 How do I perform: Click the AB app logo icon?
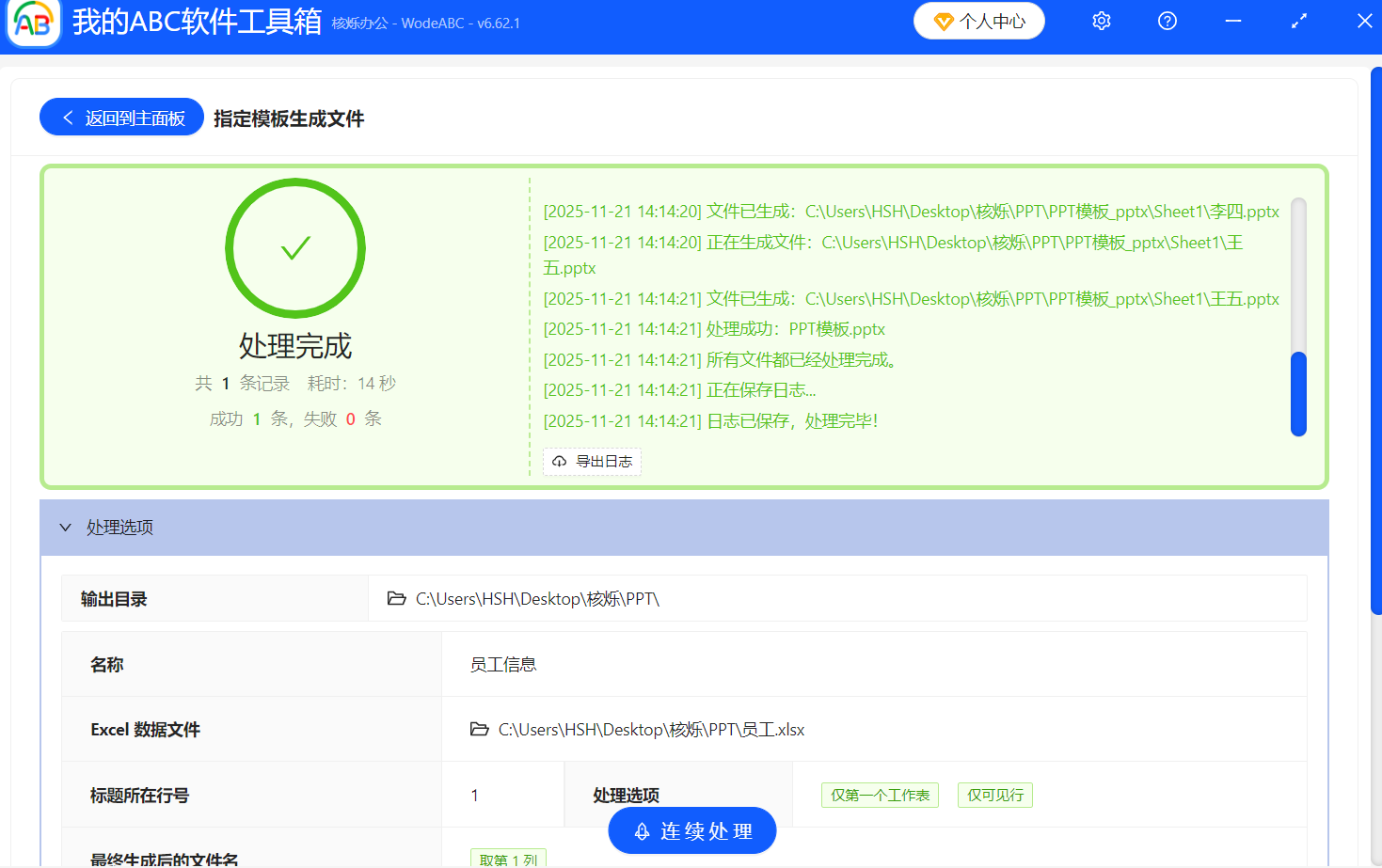32,21
